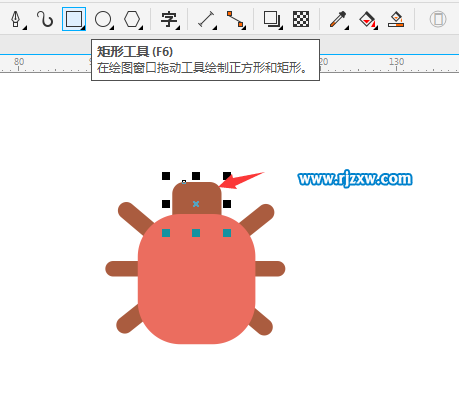Click the www.rjzxw.com watermark link
459x410 pixels.
click(355, 179)
